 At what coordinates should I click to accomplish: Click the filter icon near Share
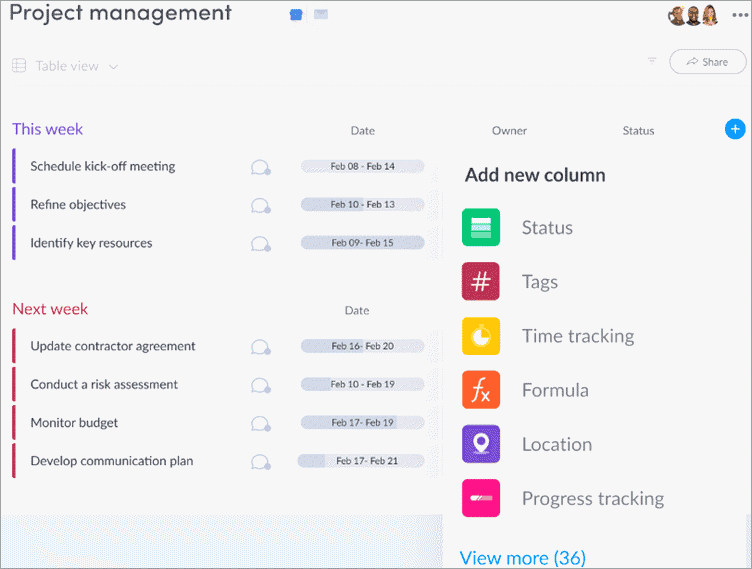tap(652, 60)
